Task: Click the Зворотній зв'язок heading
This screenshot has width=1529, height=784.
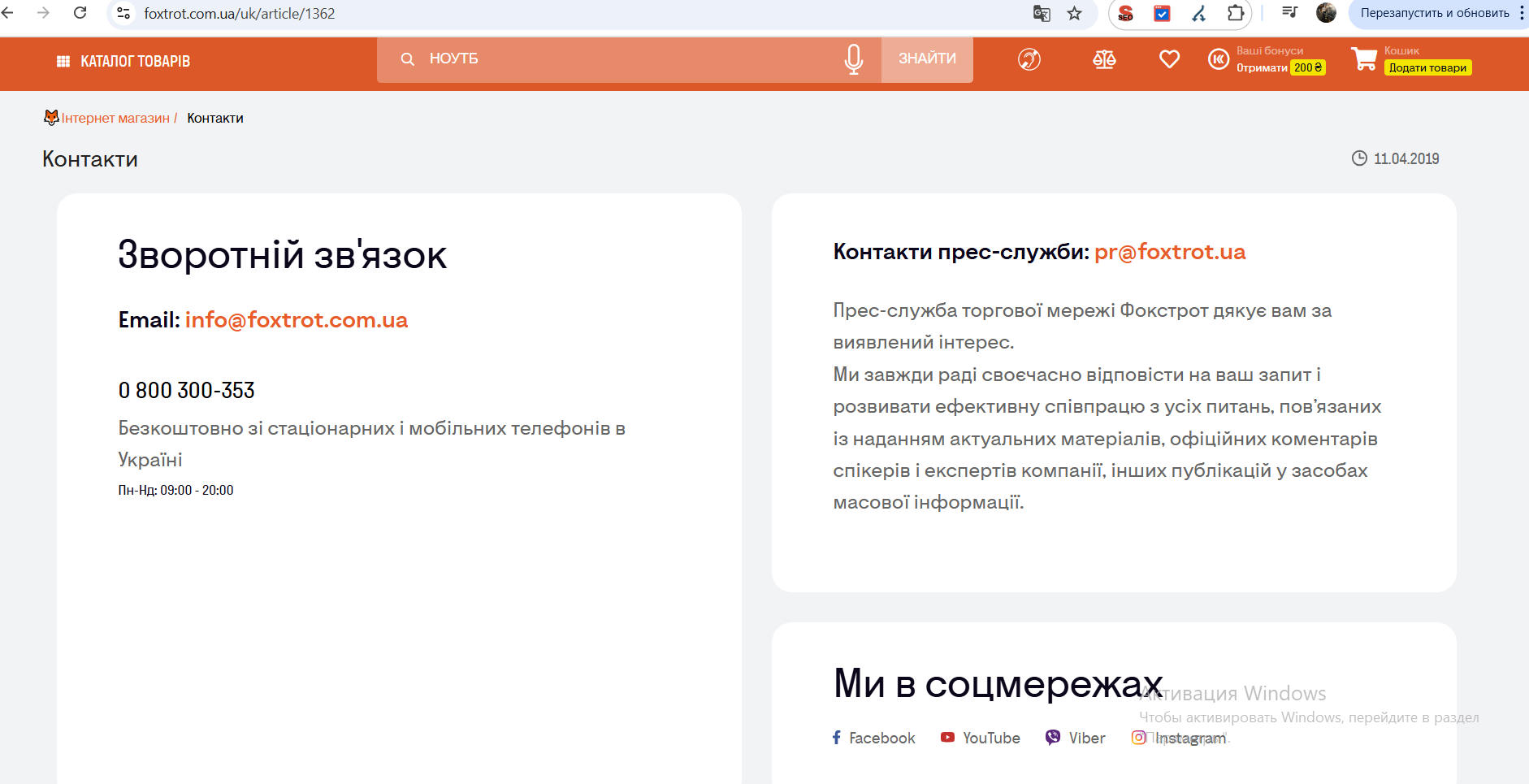Action: coord(283,255)
